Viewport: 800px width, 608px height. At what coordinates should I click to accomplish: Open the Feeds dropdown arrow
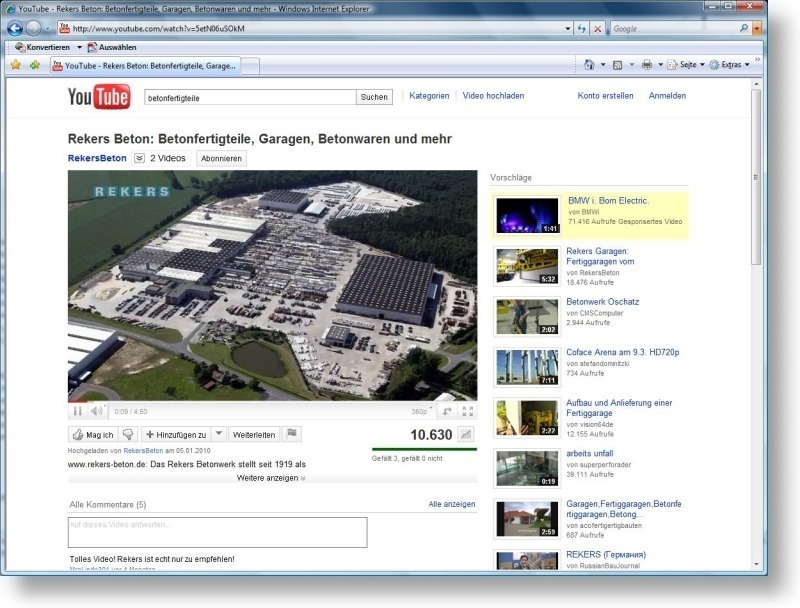click(632, 65)
